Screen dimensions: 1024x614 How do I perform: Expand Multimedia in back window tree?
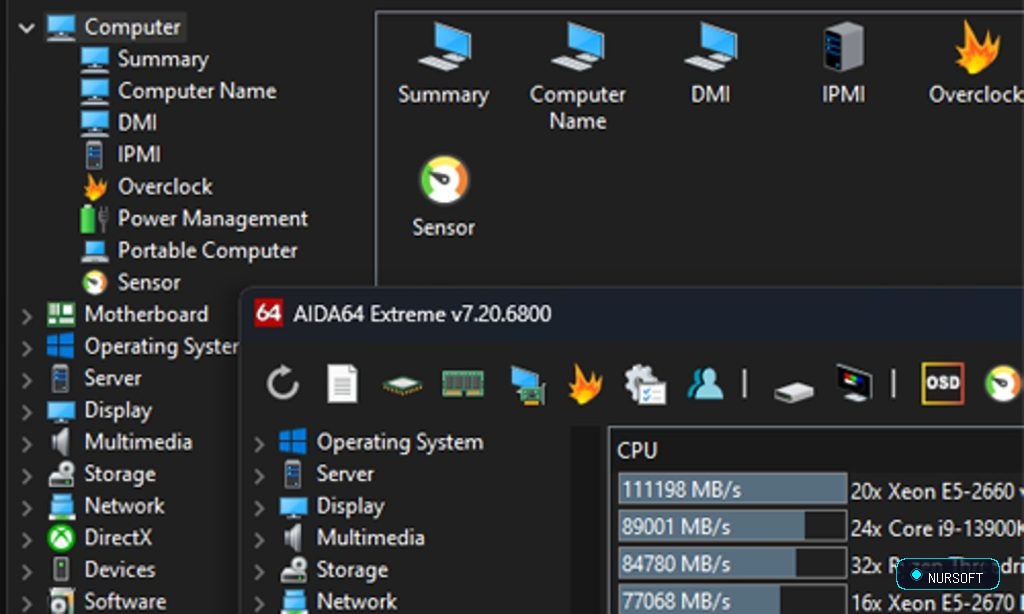click(x=26, y=444)
